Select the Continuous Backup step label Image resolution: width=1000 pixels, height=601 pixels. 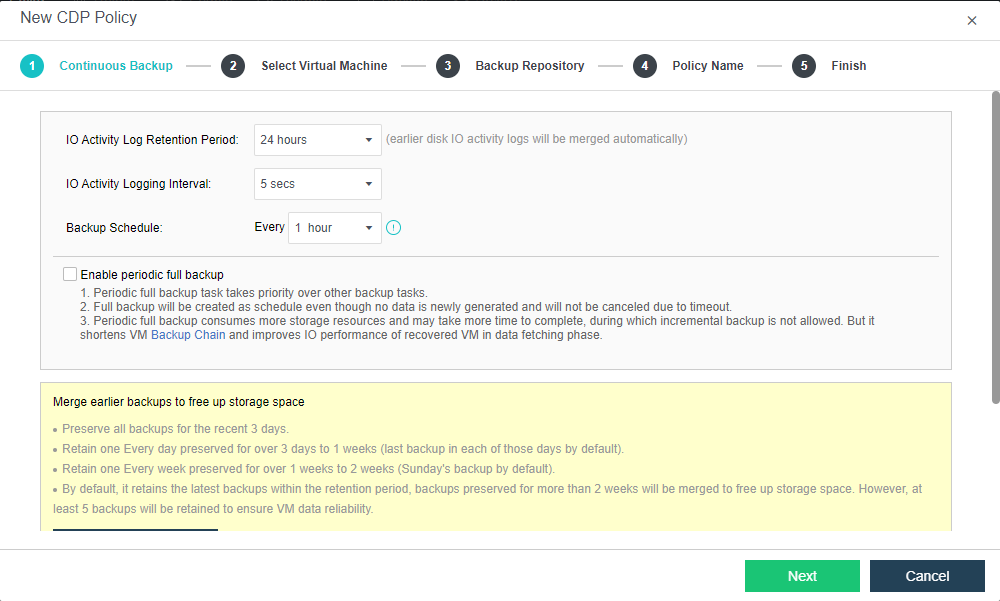tap(116, 66)
